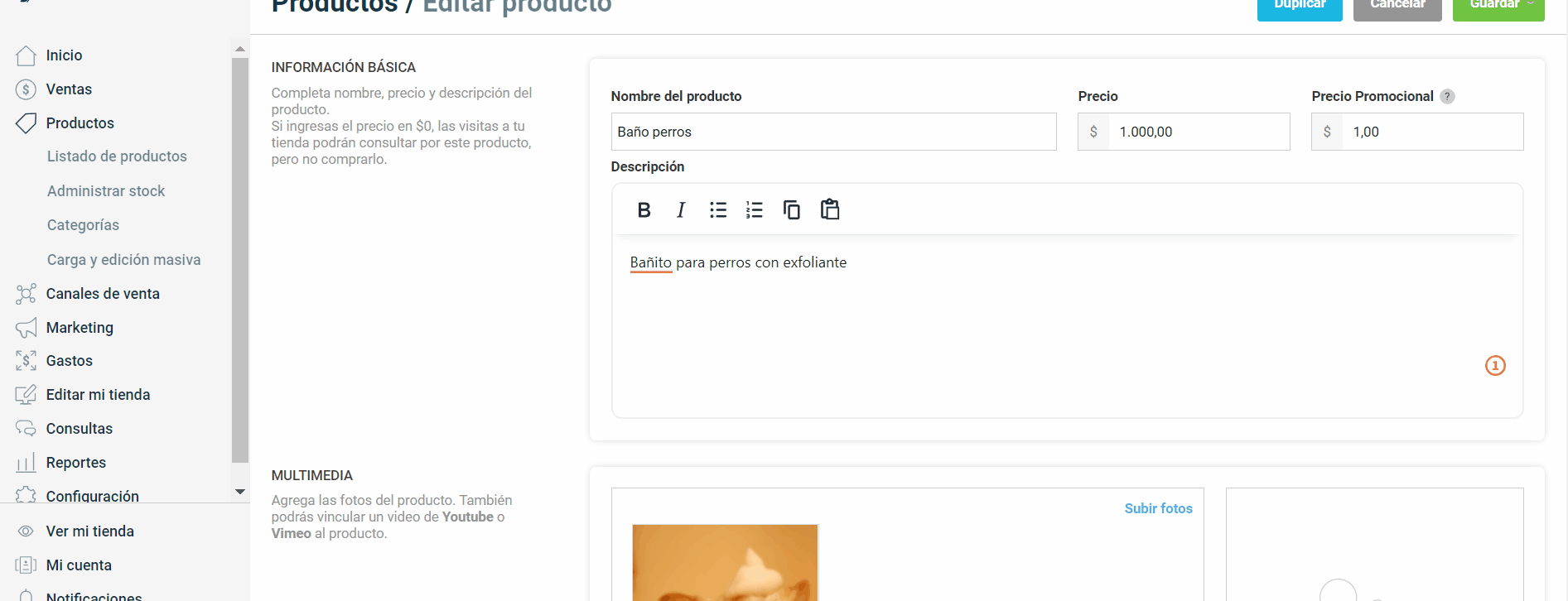1568x601 pixels.
Task: Select the product photo thumbnail
Action: pos(725,563)
